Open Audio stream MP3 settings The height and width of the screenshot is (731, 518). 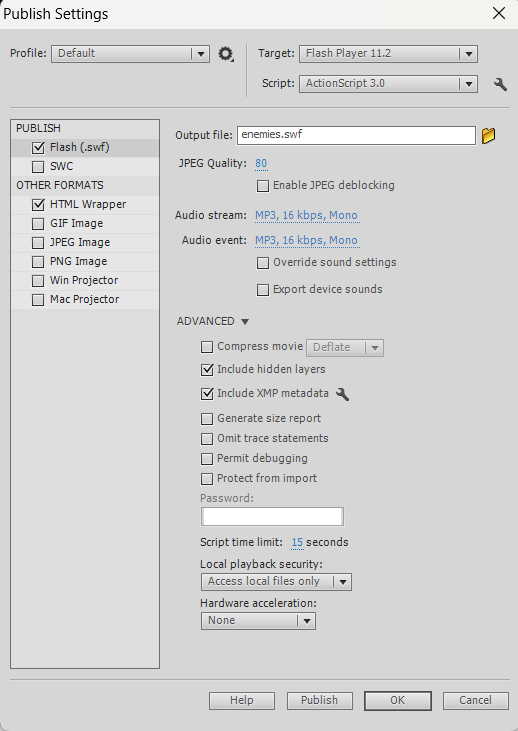[306, 215]
